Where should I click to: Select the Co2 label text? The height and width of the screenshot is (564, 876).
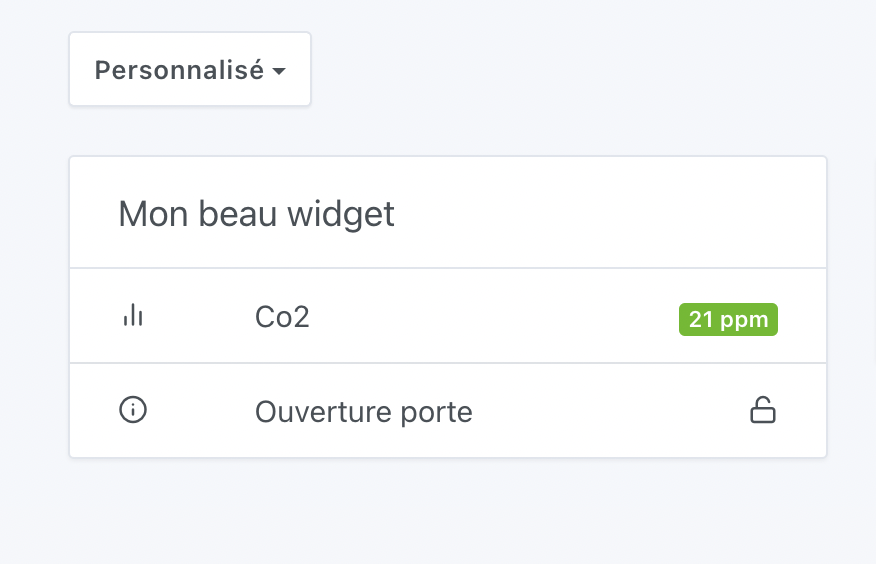point(282,317)
